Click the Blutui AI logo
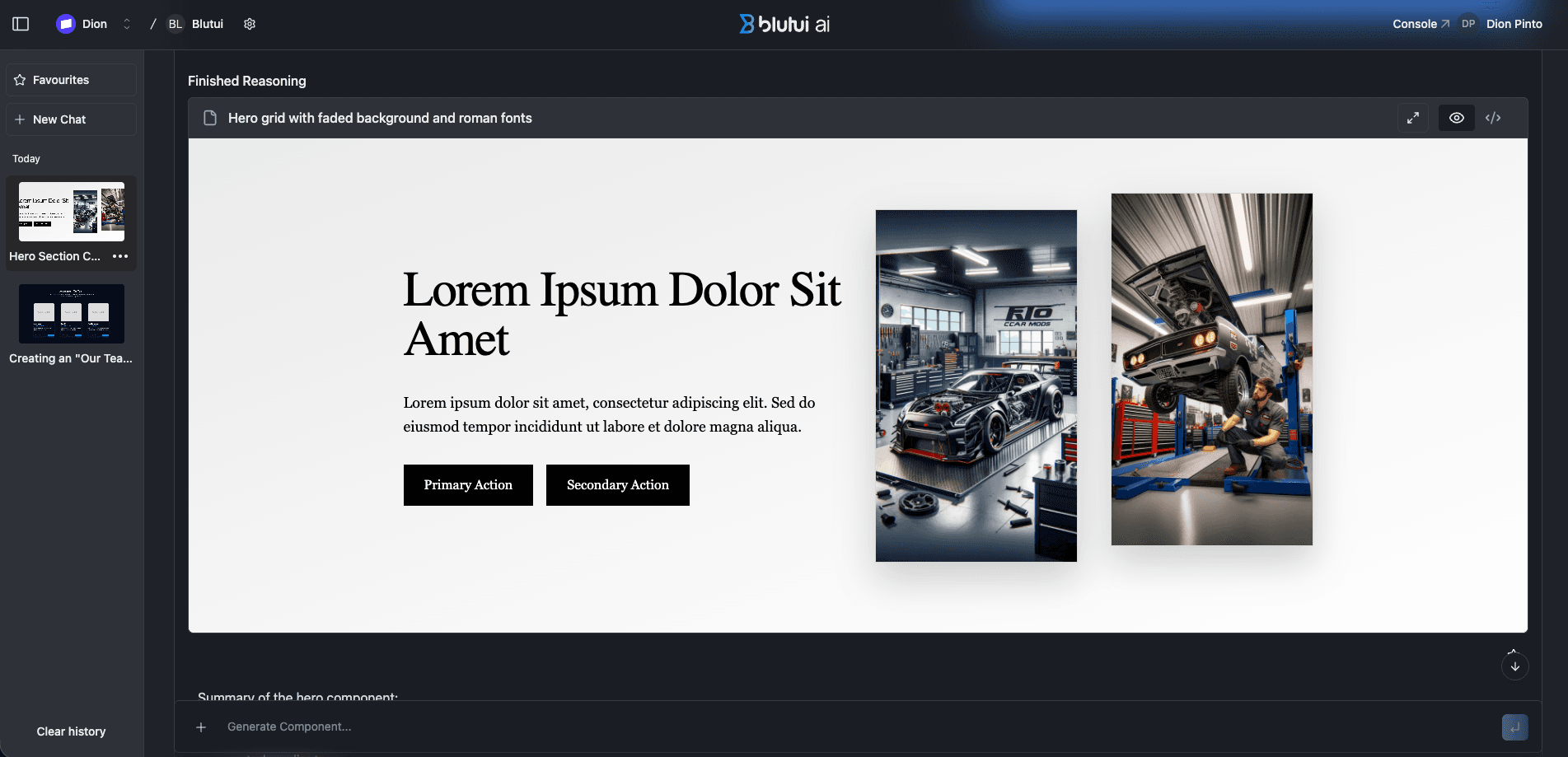This screenshot has height=757, width=1568. (784, 24)
